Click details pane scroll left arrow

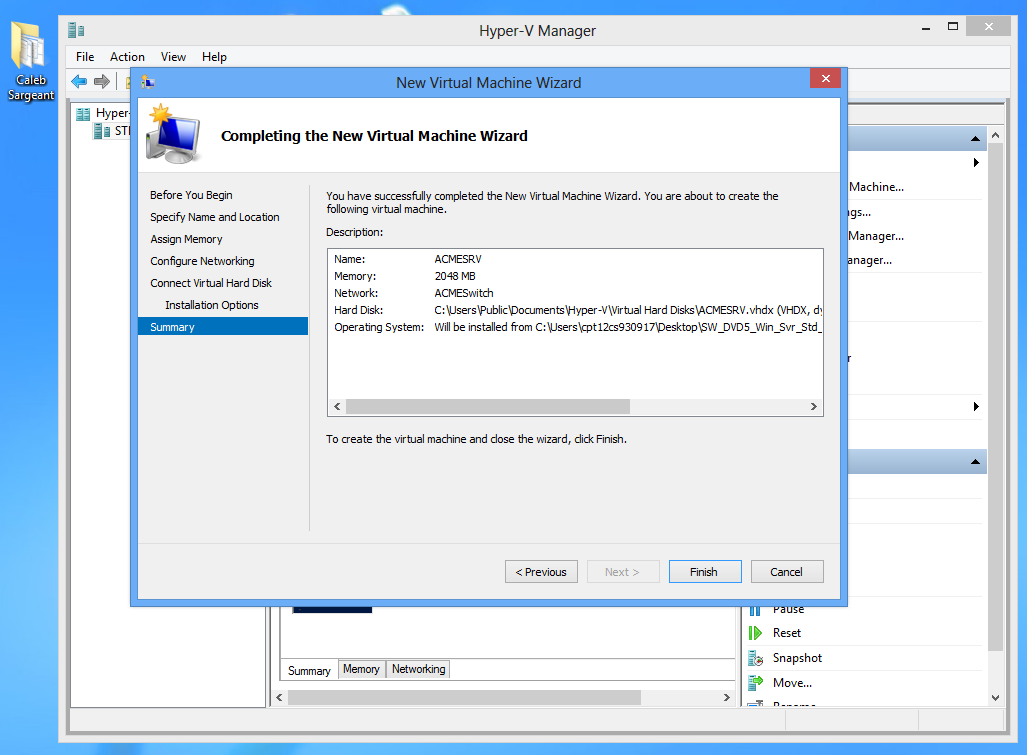[x=280, y=698]
